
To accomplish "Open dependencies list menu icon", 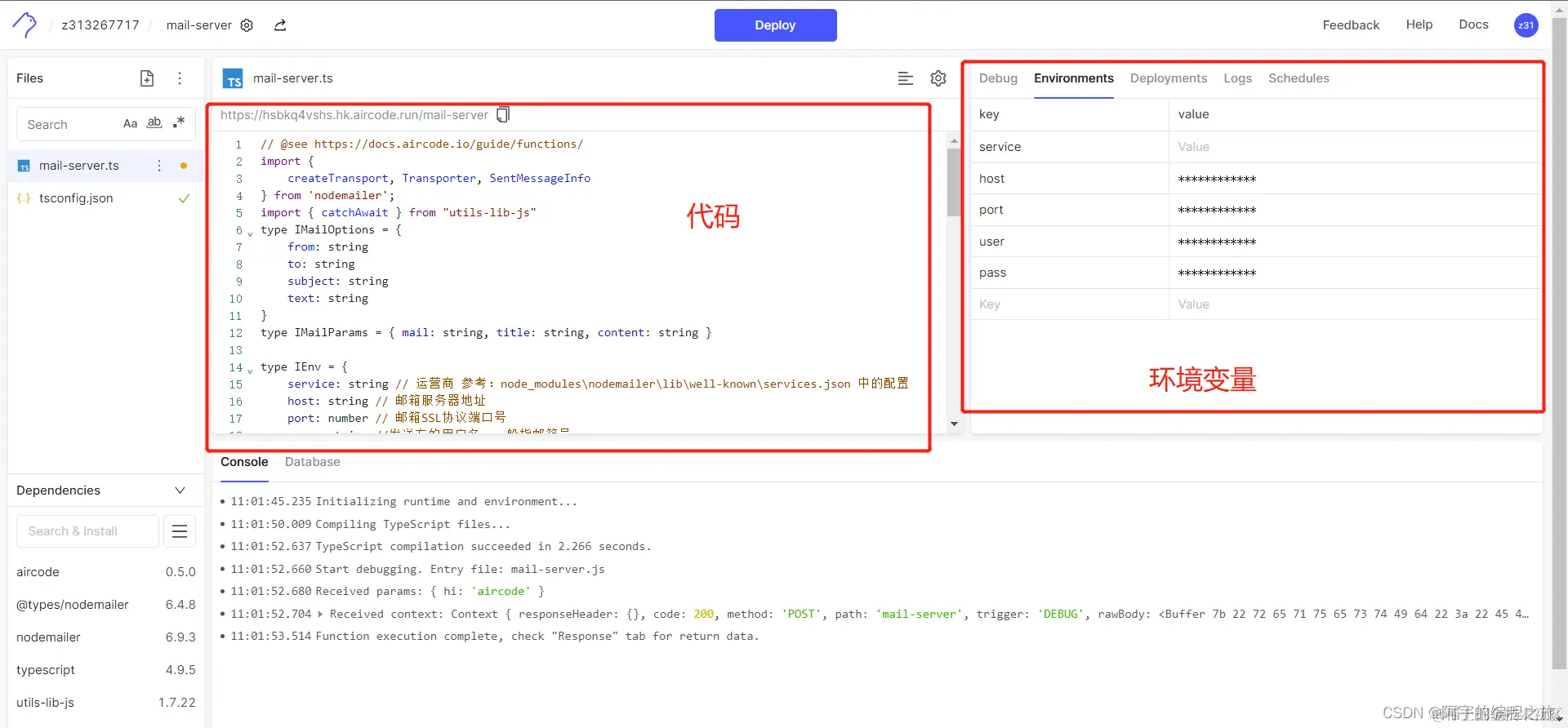I will point(180,531).
